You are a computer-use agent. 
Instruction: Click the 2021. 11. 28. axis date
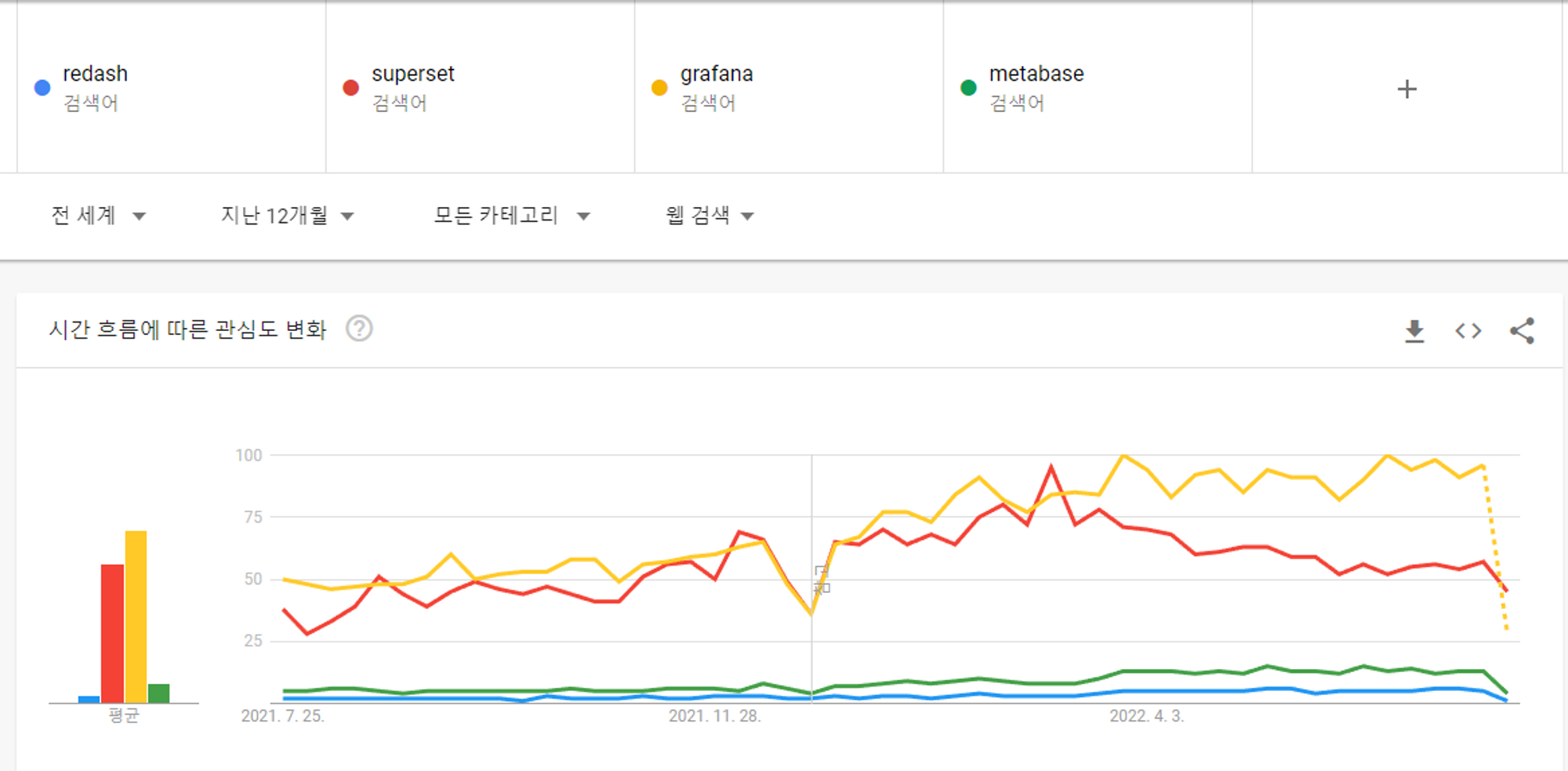click(714, 716)
